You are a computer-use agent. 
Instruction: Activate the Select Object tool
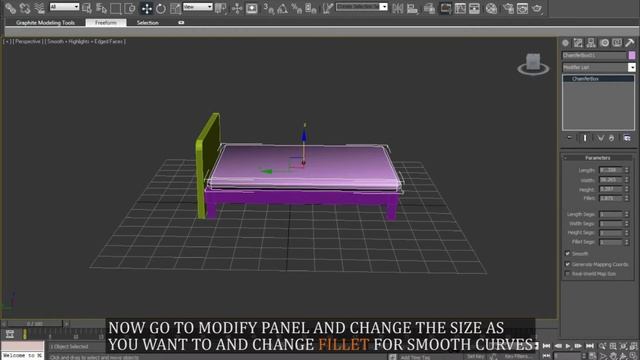pyautogui.click(x=87, y=8)
